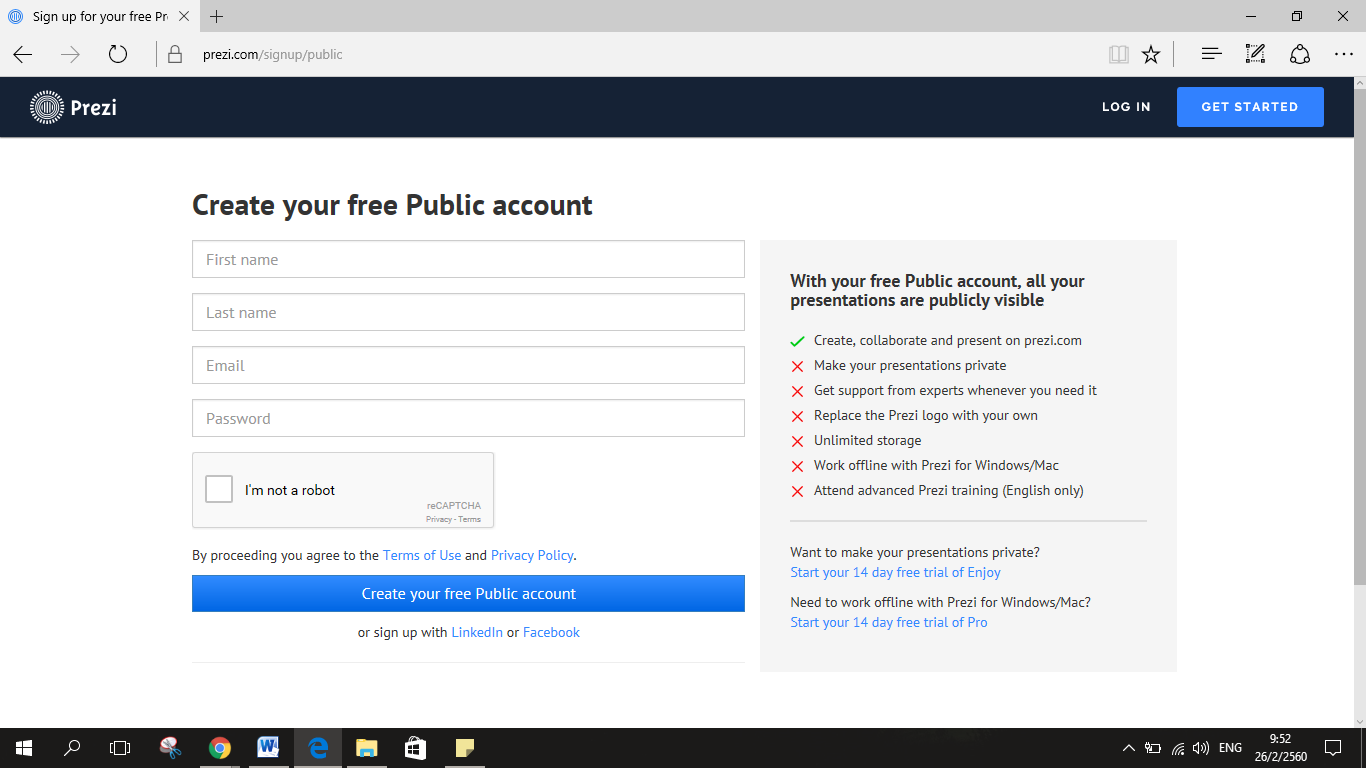Click reCAPTCHA Privacy link
The image size is (1366, 768).
pyautogui.click(x=438, y=519)
